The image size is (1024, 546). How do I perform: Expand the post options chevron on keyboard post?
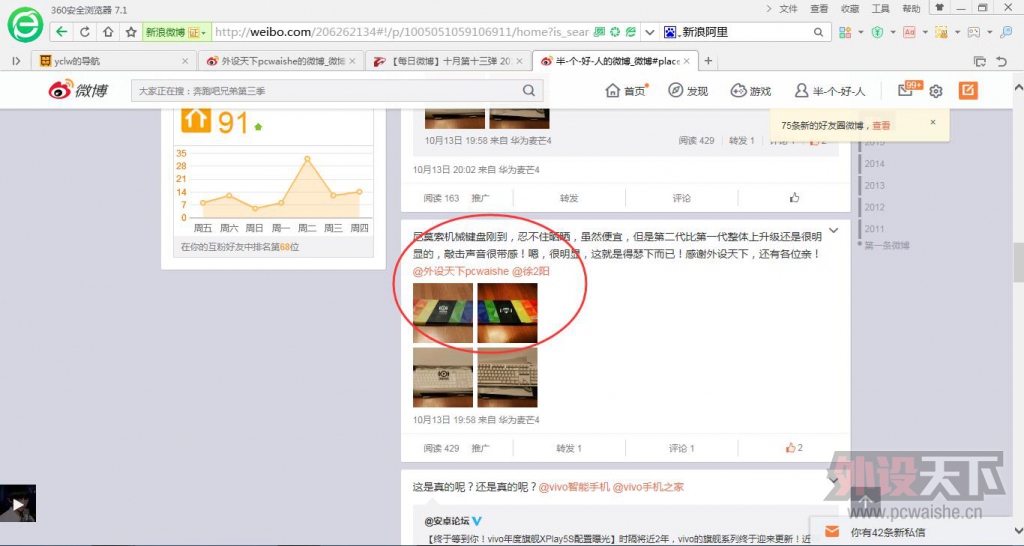[x=833, y=231]
